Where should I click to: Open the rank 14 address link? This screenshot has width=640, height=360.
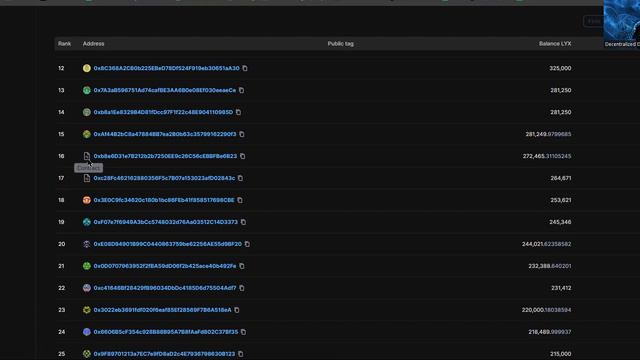tap(163, 112)
